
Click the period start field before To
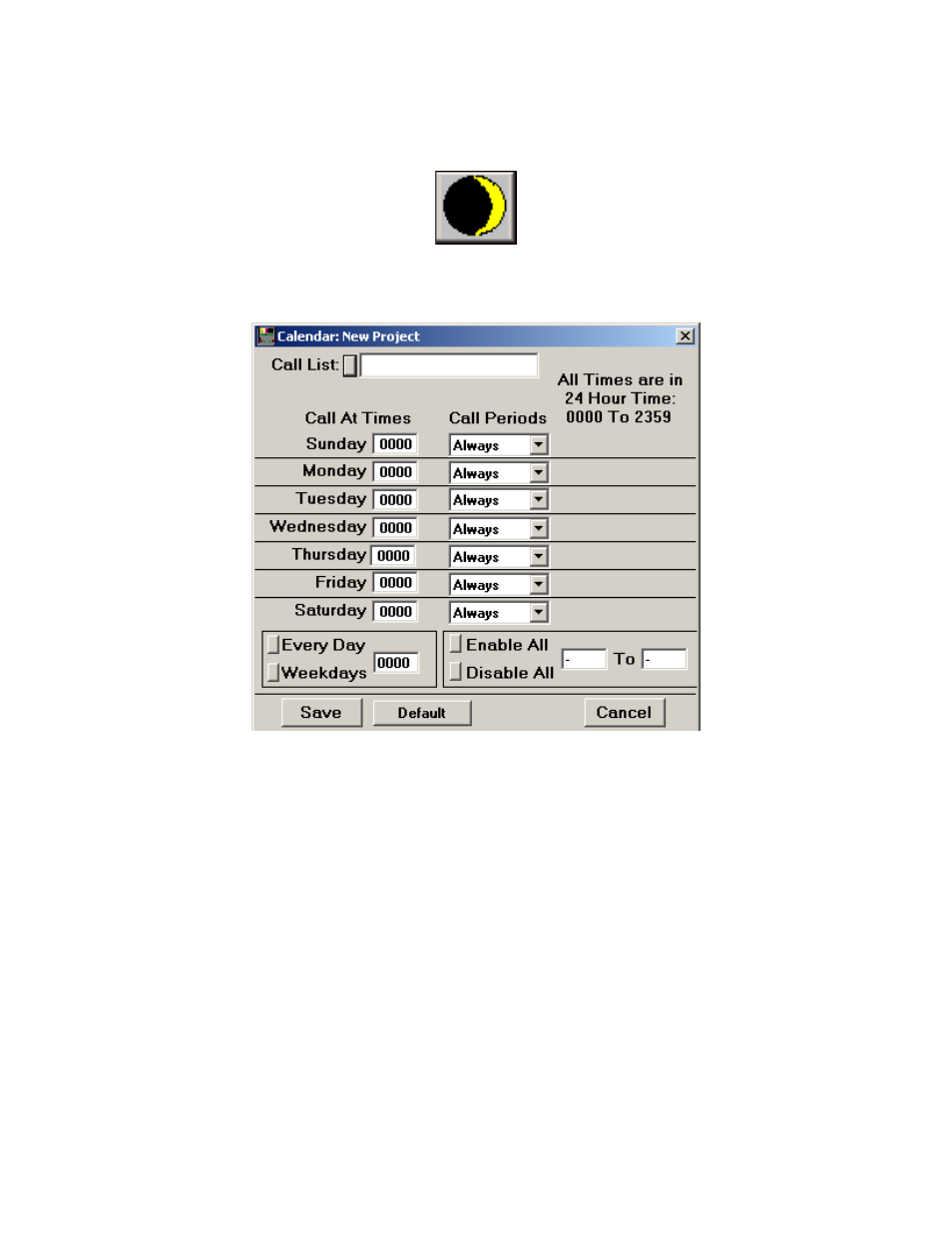(x=584, y=659)
